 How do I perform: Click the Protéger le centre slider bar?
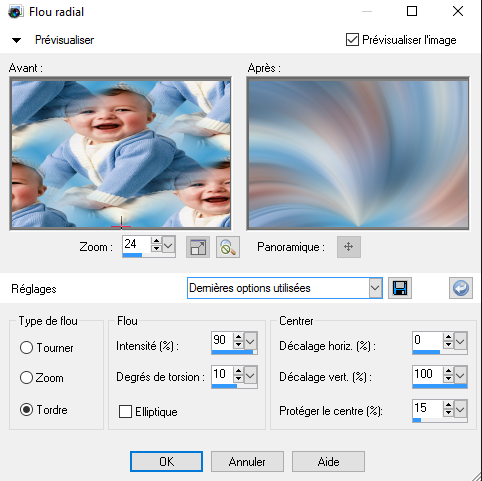(440, 420)
